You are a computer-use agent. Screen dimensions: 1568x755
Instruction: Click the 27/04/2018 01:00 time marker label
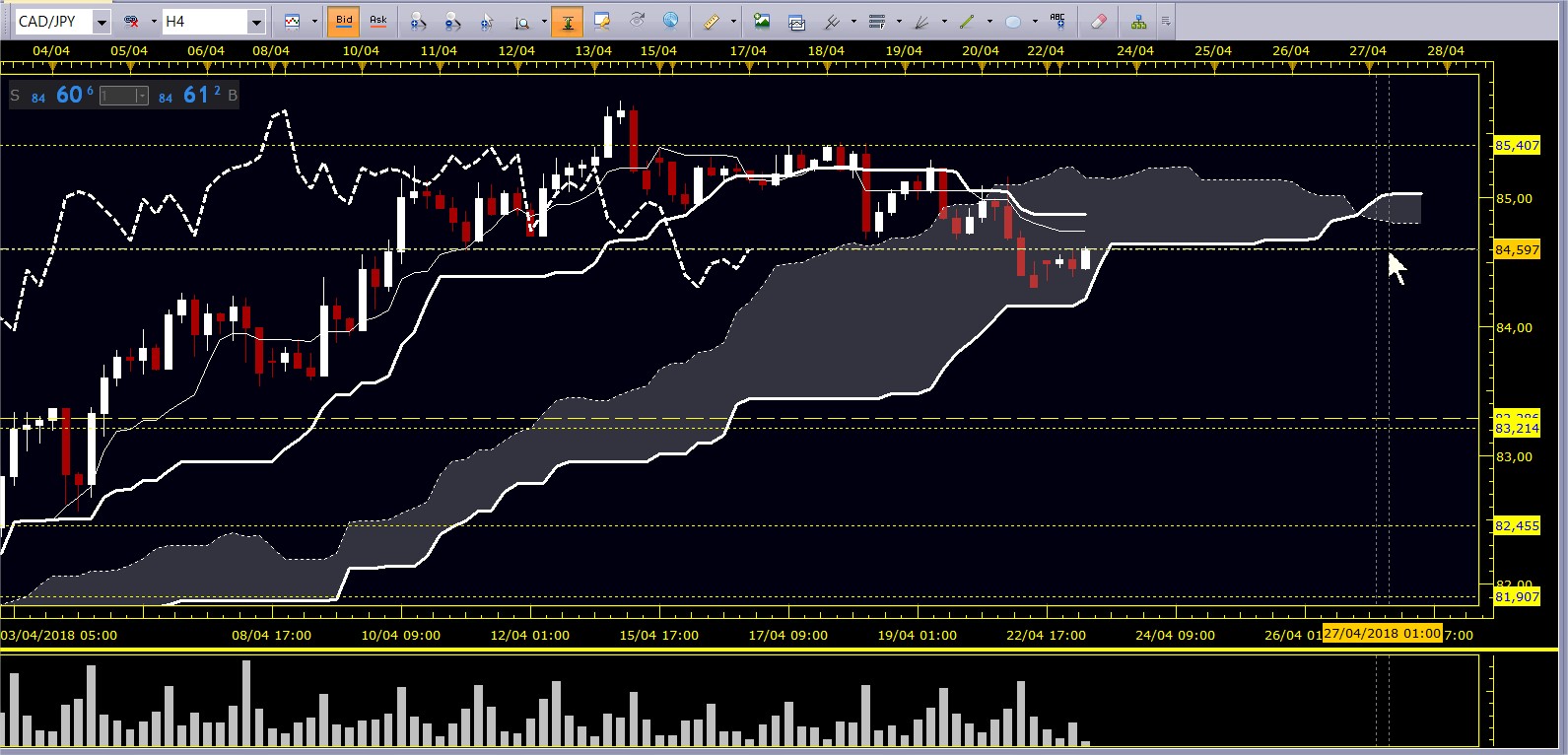pos(1383,633)
